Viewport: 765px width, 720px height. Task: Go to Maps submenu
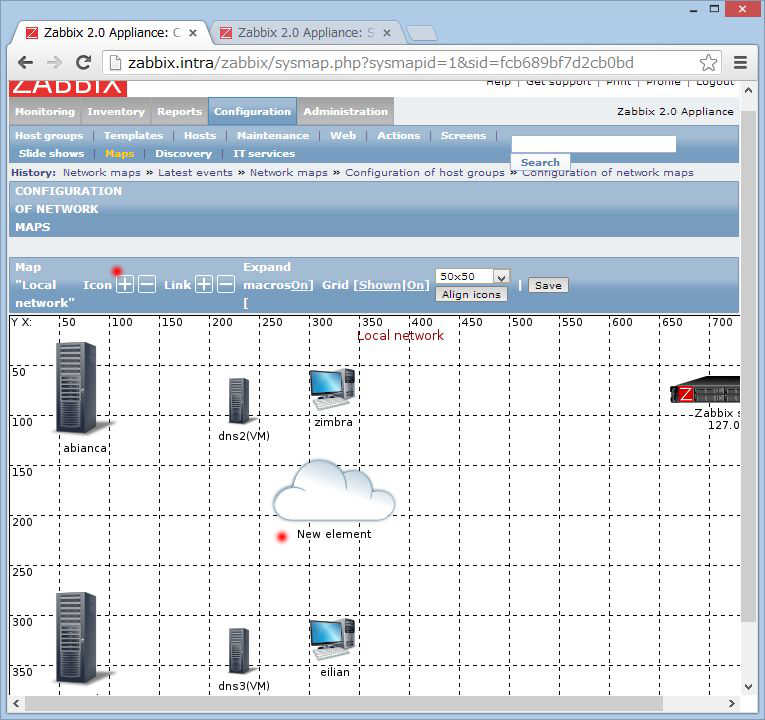click(x=120, y=154)
